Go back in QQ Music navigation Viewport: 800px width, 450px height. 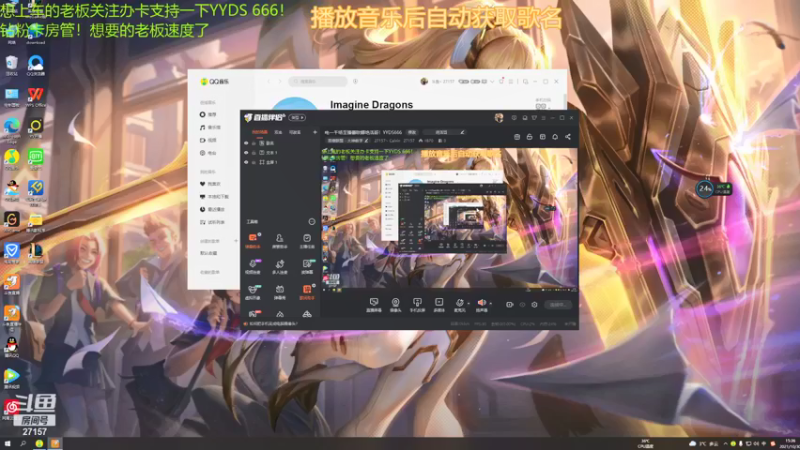[x=269, y=81]
